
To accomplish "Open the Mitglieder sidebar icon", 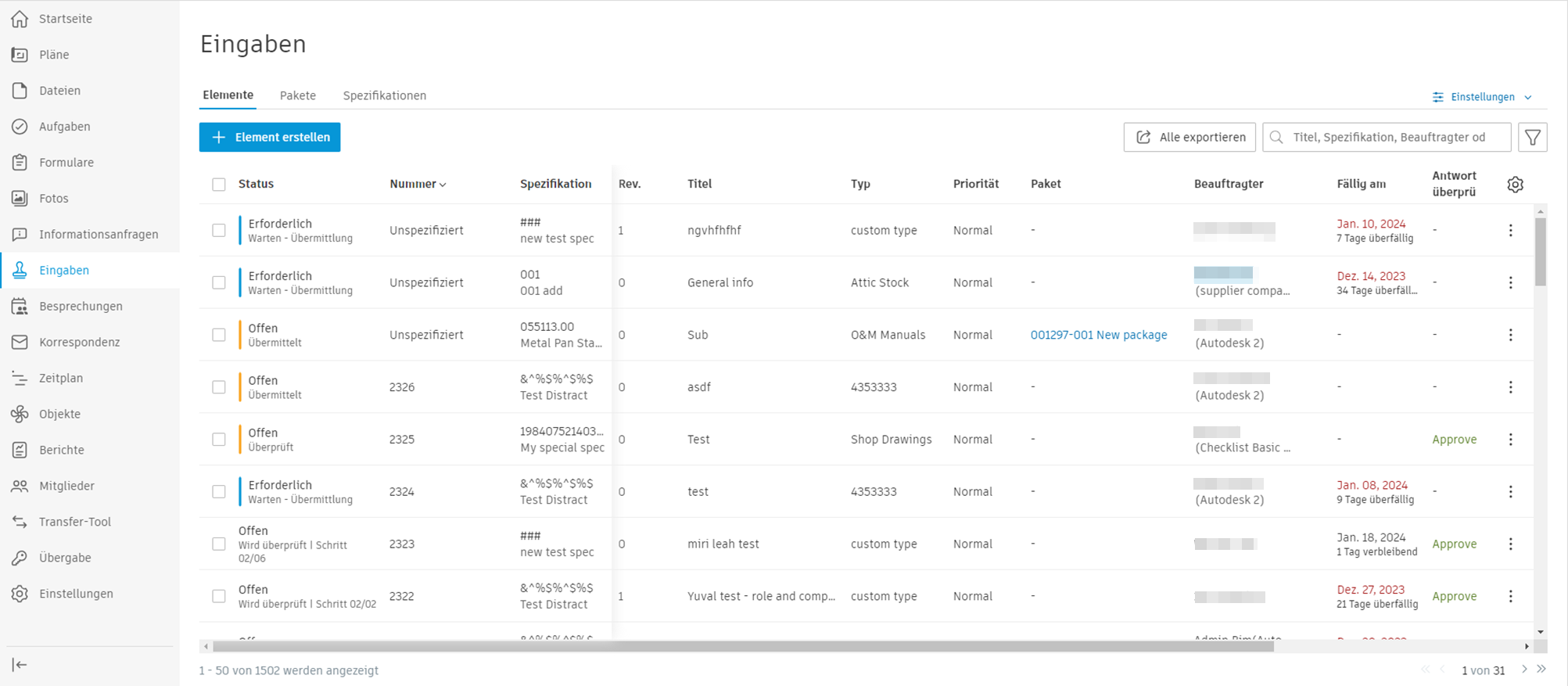I will point(20,486).
